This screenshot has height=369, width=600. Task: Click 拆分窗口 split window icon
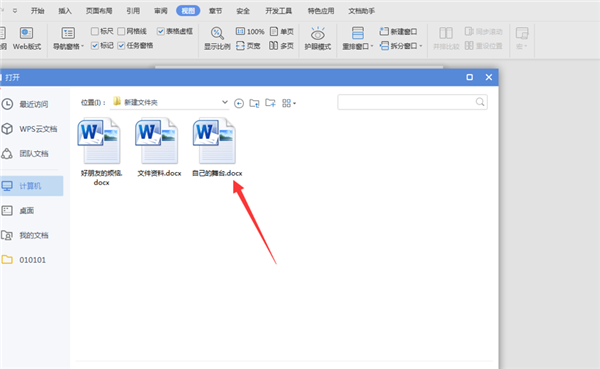[x=384, y=46]
